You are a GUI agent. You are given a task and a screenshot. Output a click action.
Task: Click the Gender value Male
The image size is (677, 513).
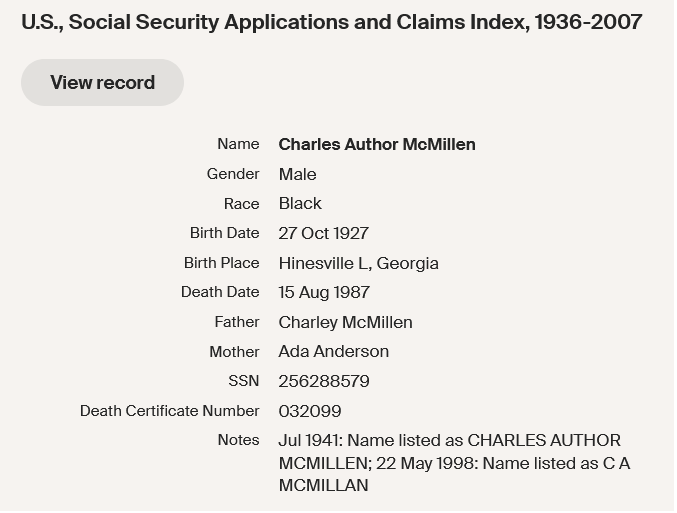[x=297, y=174]
